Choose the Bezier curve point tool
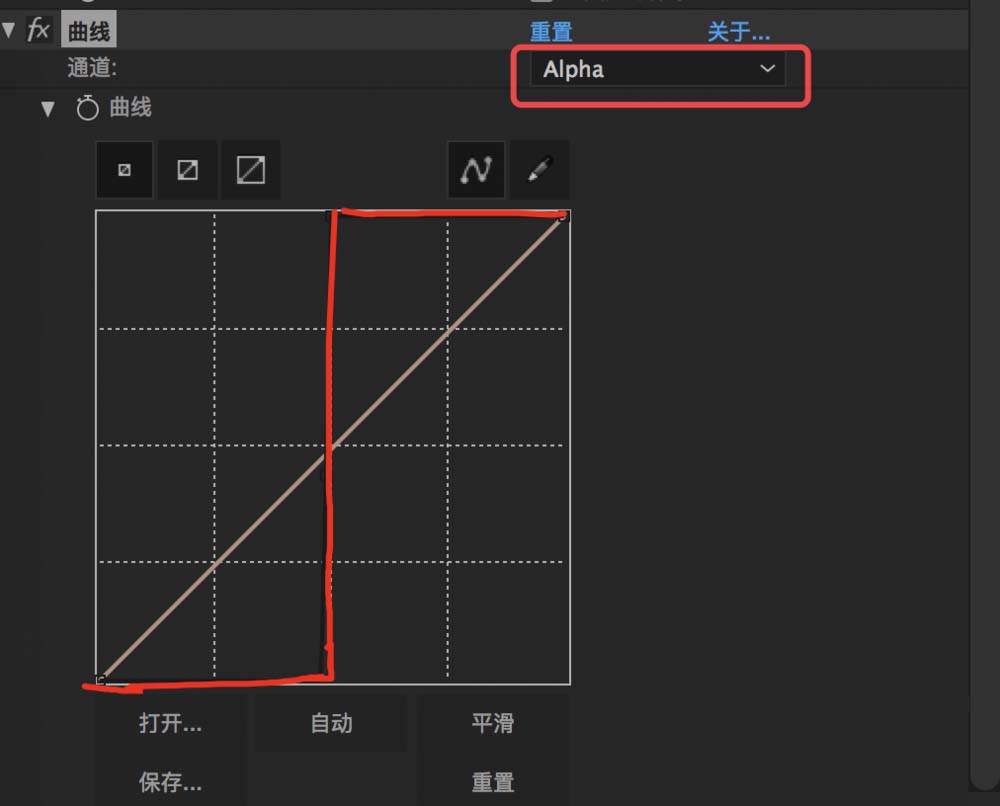This screenshot has width=1000, height=806. pyautogui.click(x=476, y=170)
